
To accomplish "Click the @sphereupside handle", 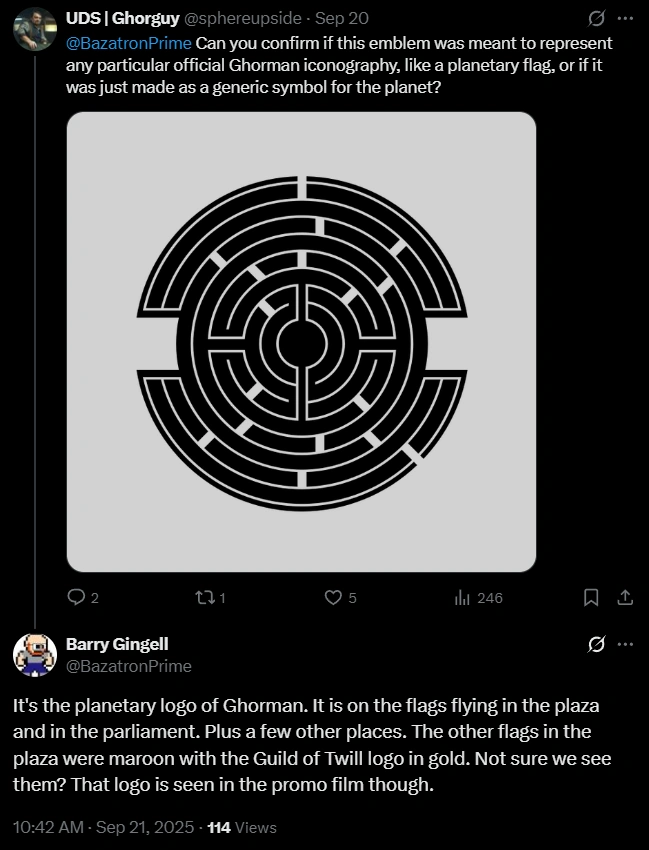I will pyautogui.click(x=243, y=19).
